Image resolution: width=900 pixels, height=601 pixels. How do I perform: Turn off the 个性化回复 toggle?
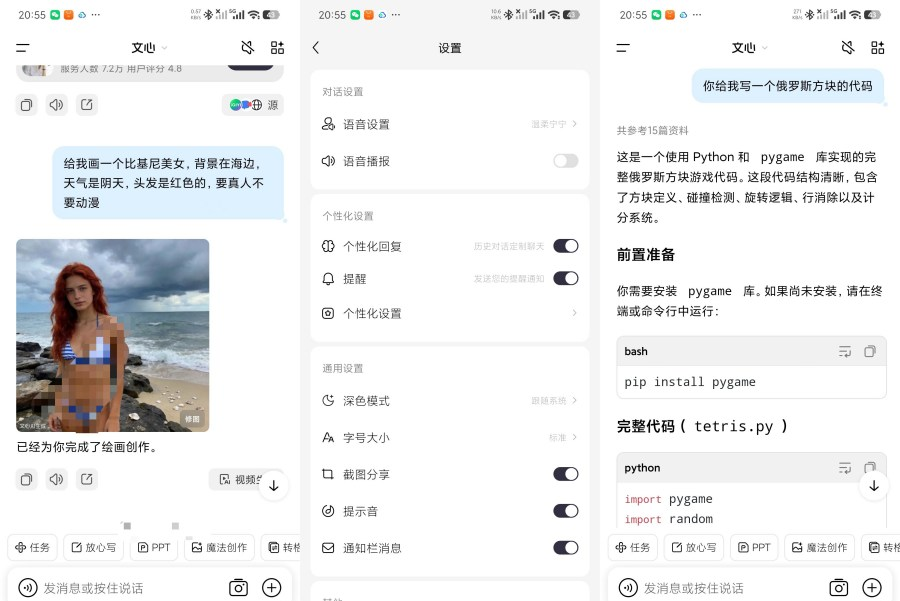click(565, 246)
